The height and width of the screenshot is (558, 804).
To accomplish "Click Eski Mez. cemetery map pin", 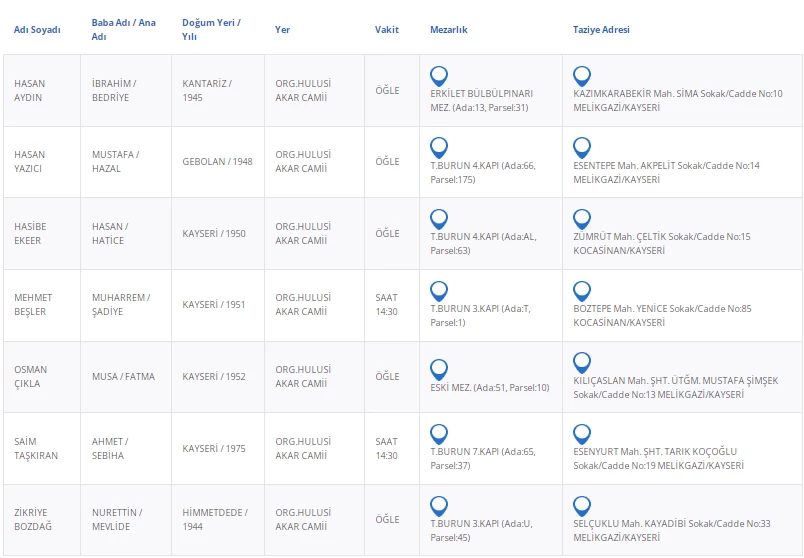I will [438, 369].
